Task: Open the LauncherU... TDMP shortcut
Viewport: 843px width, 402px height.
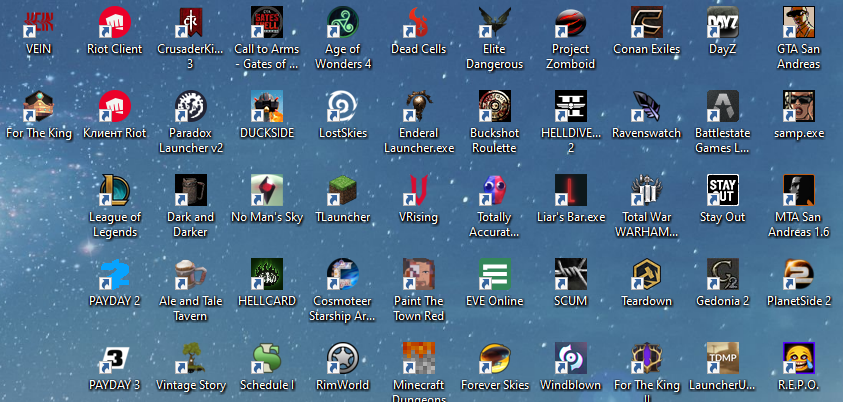Action: (723, 358)
